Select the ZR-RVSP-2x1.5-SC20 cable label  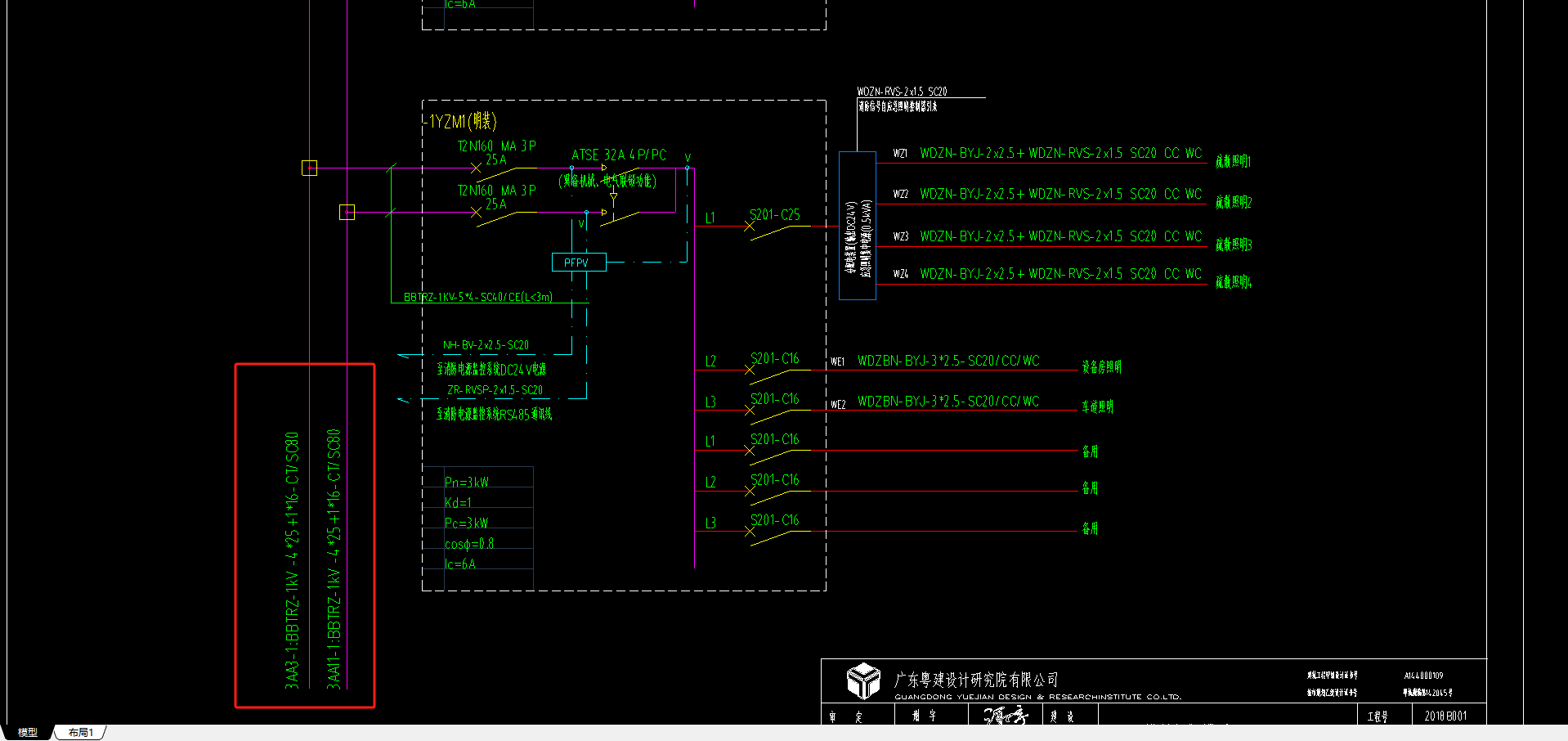tap(495, 390)
